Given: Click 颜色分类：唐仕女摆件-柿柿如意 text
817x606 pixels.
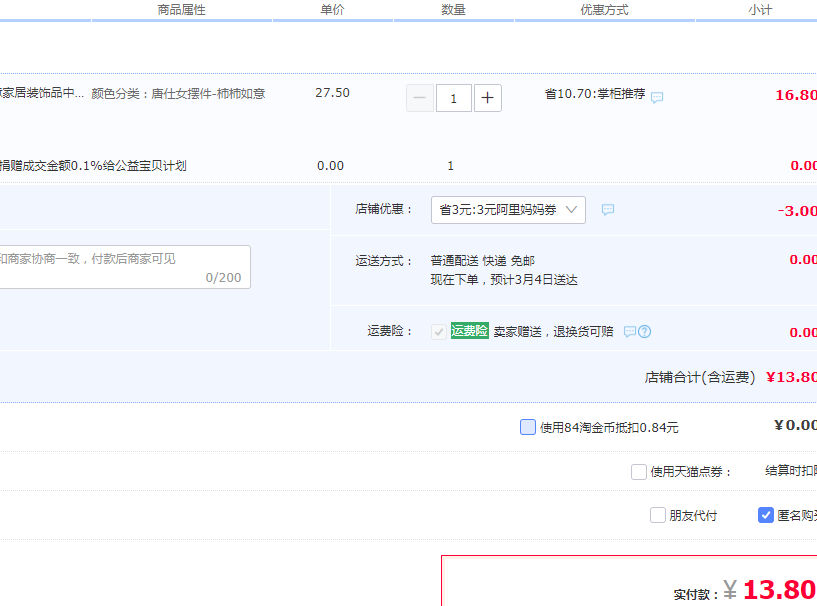Looking at the screenshot, I should (178, 94).
